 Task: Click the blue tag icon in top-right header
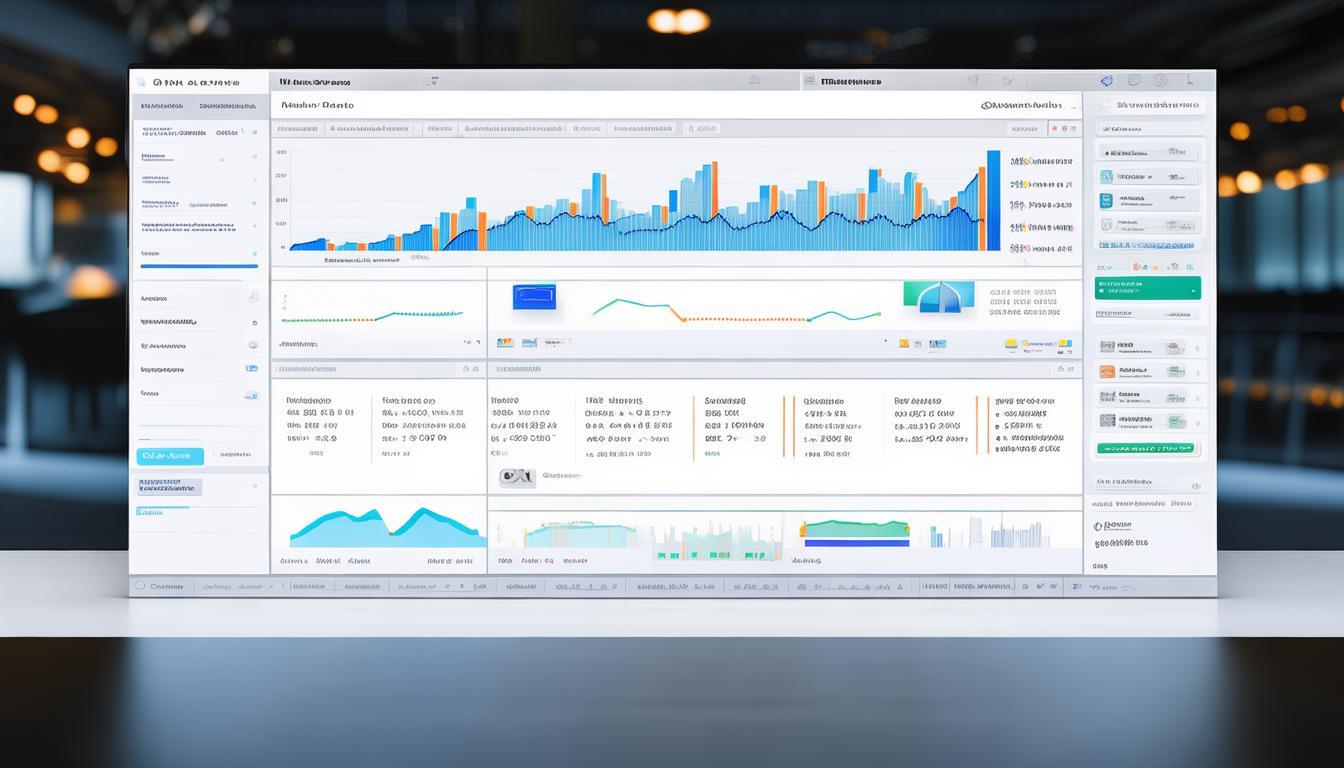pos(1107,81)
